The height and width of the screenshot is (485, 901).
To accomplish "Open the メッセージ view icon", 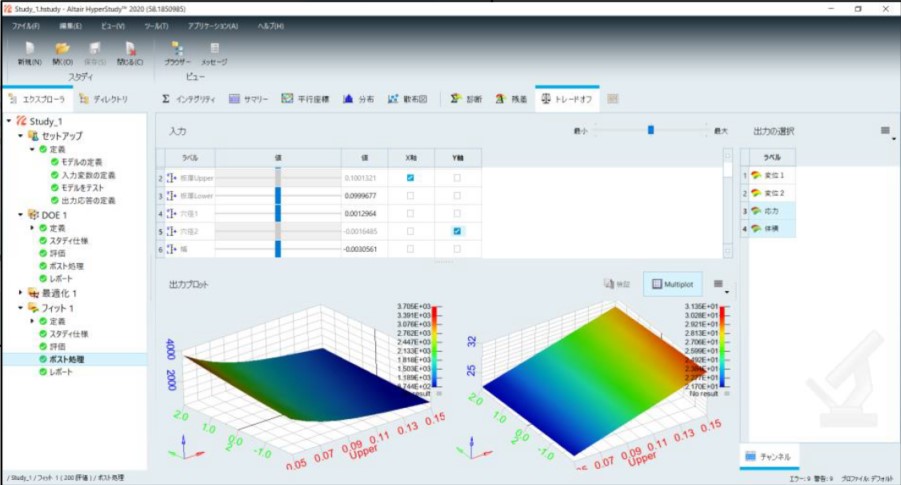I will 214,48.
